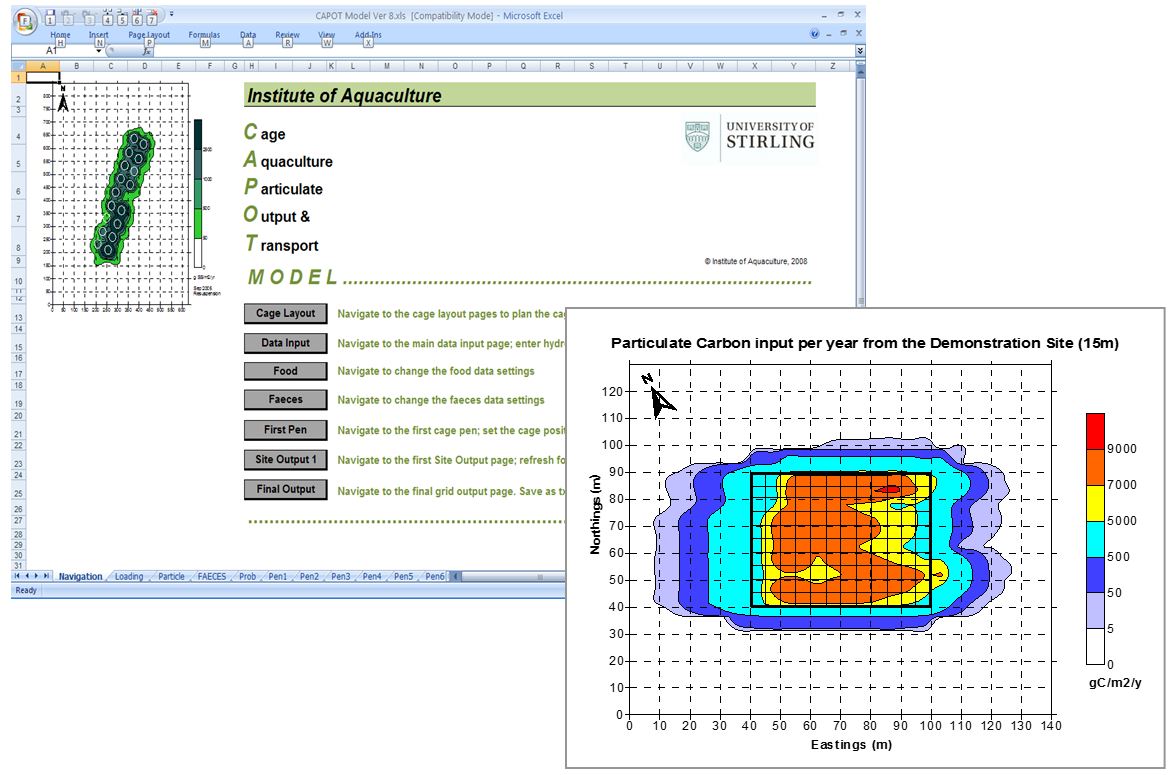Screen dimensions: 1172x775
Task: Click the Select All corner of the sheet
Action: pyautogui.click(x=19, y=66)
